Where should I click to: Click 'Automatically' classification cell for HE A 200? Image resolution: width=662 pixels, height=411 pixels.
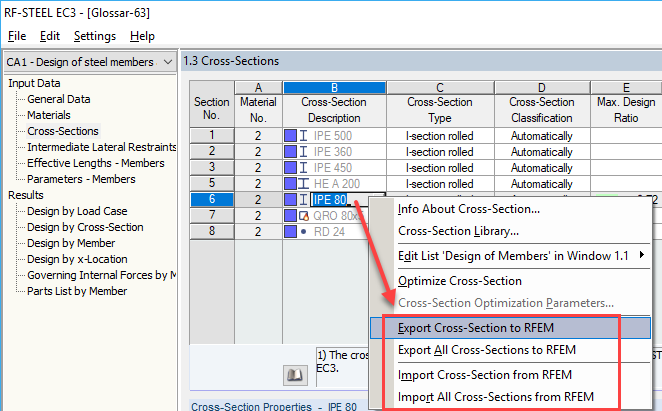pos(542,184)
